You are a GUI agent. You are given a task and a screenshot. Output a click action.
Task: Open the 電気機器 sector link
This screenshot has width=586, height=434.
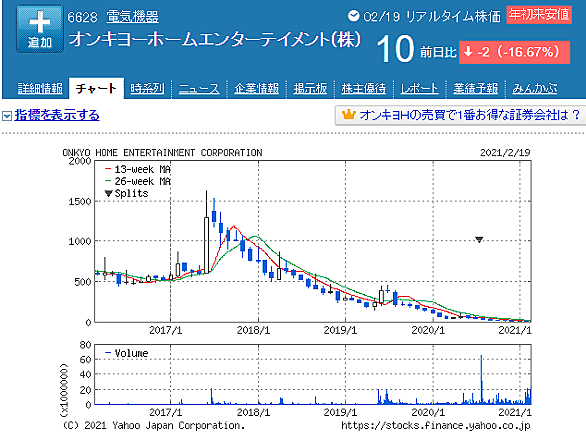coord(132,17)
